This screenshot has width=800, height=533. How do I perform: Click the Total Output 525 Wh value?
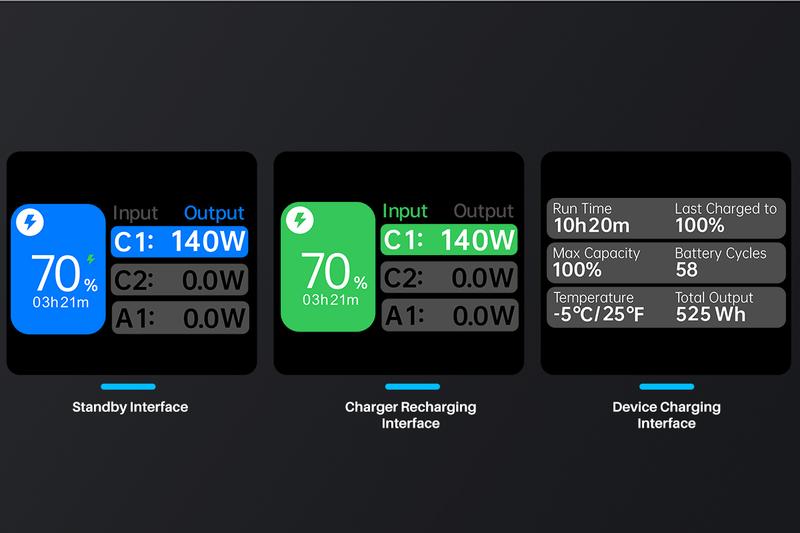711,314
